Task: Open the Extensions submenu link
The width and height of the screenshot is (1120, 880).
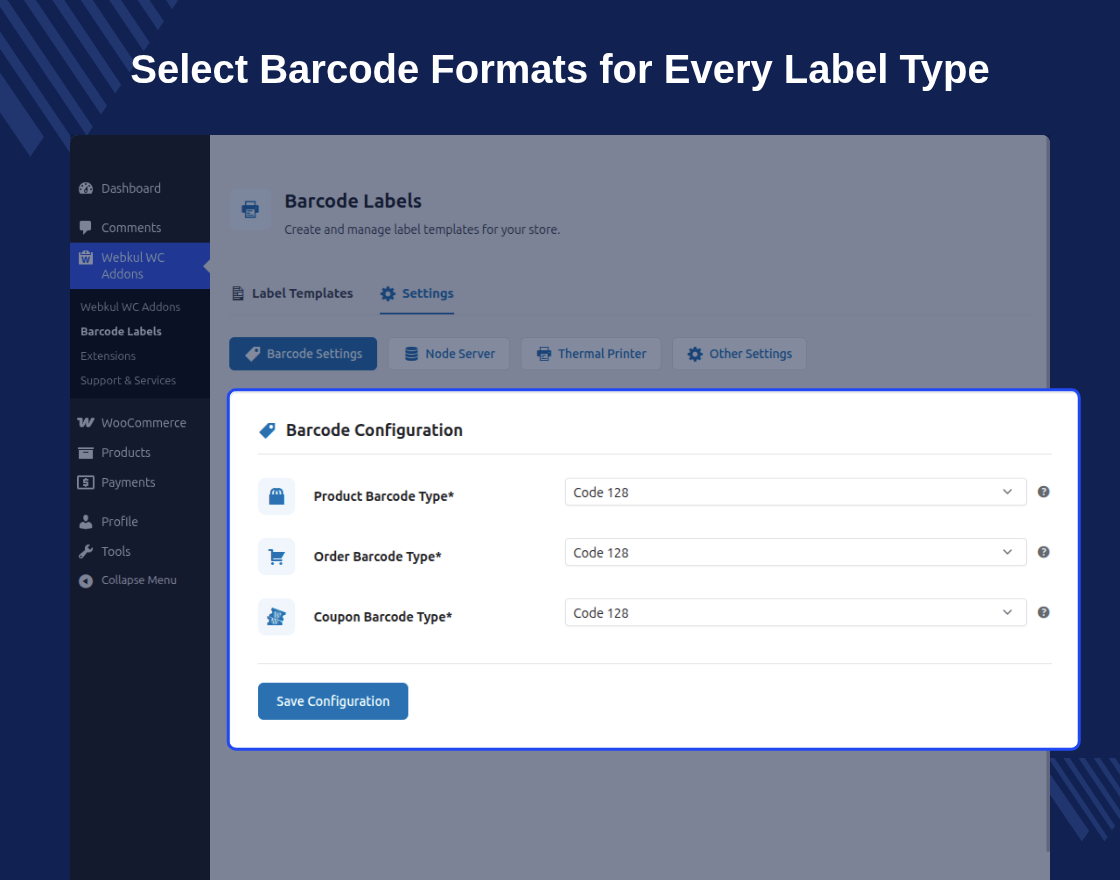Action: coord(108,356)
